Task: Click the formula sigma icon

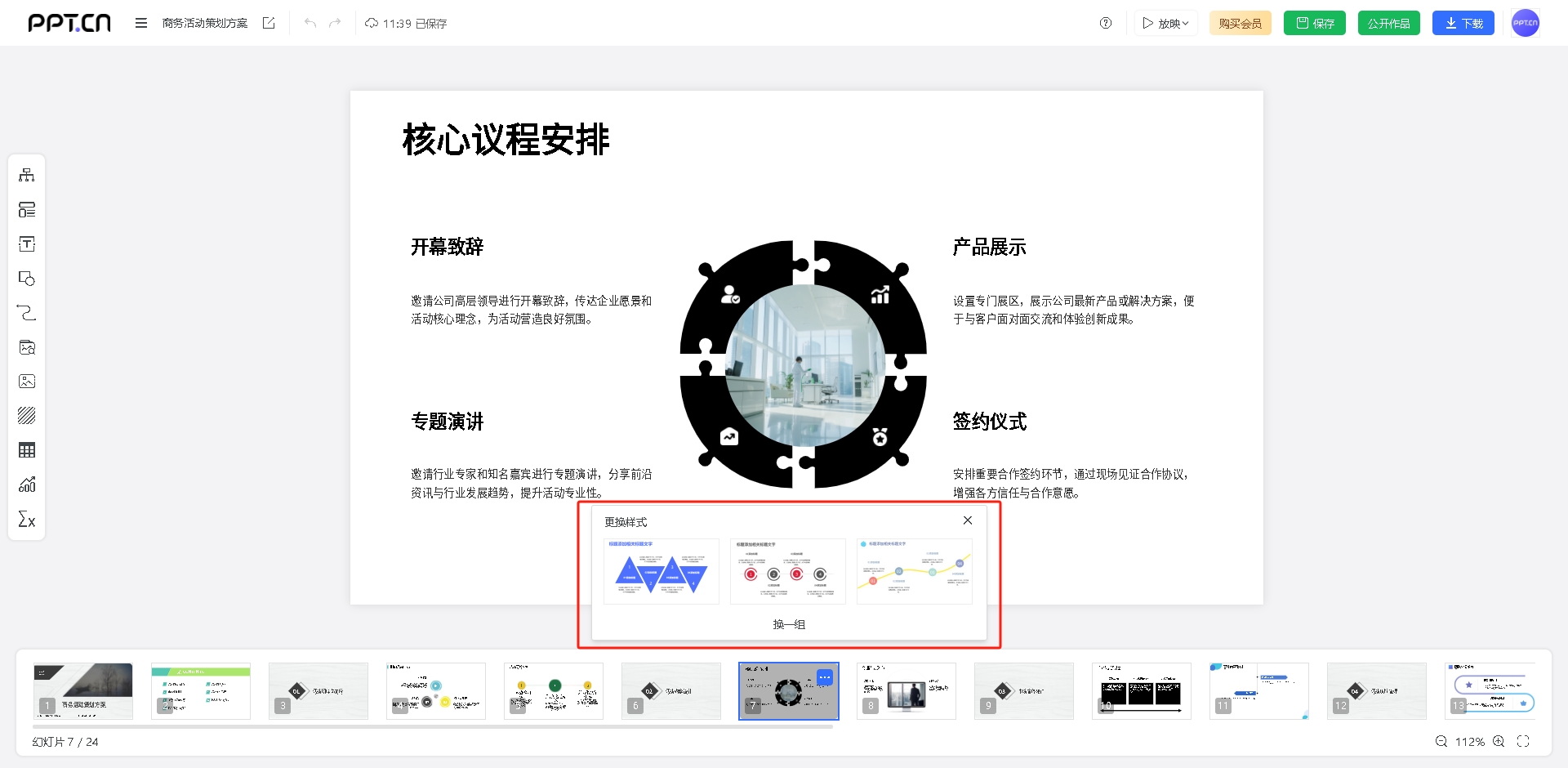Action: point(27,520)
